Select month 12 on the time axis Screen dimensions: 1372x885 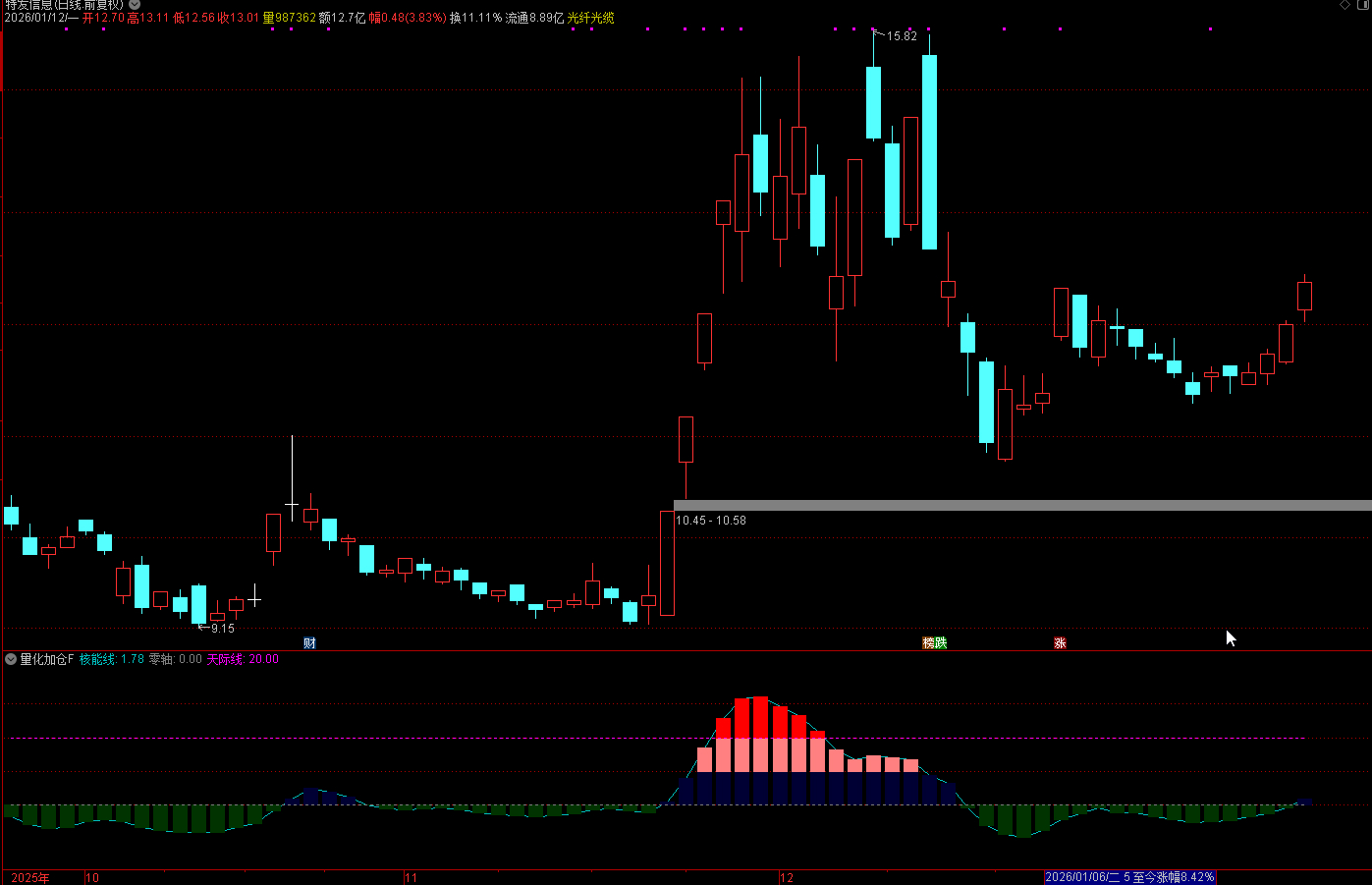pos(787,877)
